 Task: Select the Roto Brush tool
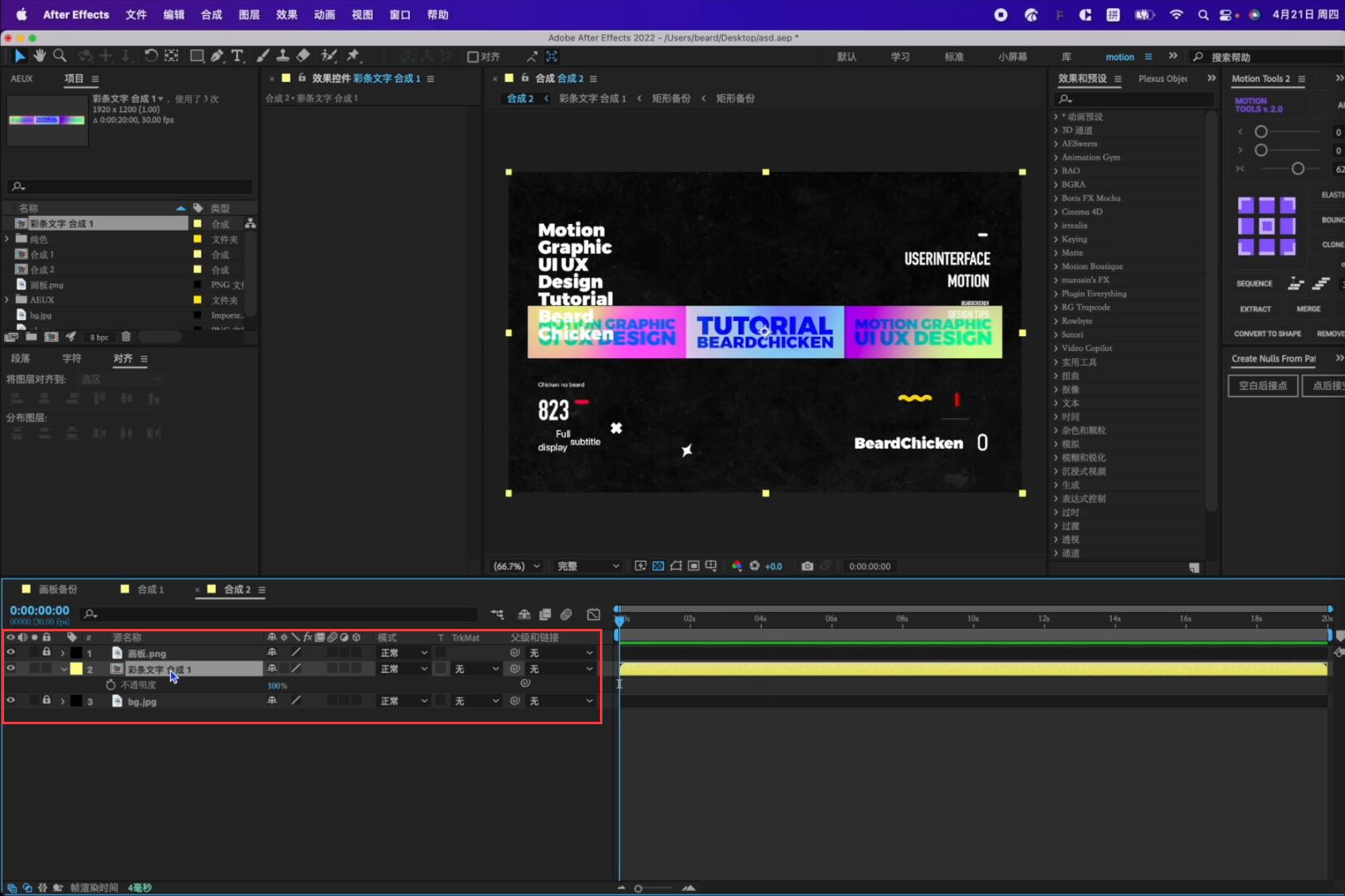[329, 56]
